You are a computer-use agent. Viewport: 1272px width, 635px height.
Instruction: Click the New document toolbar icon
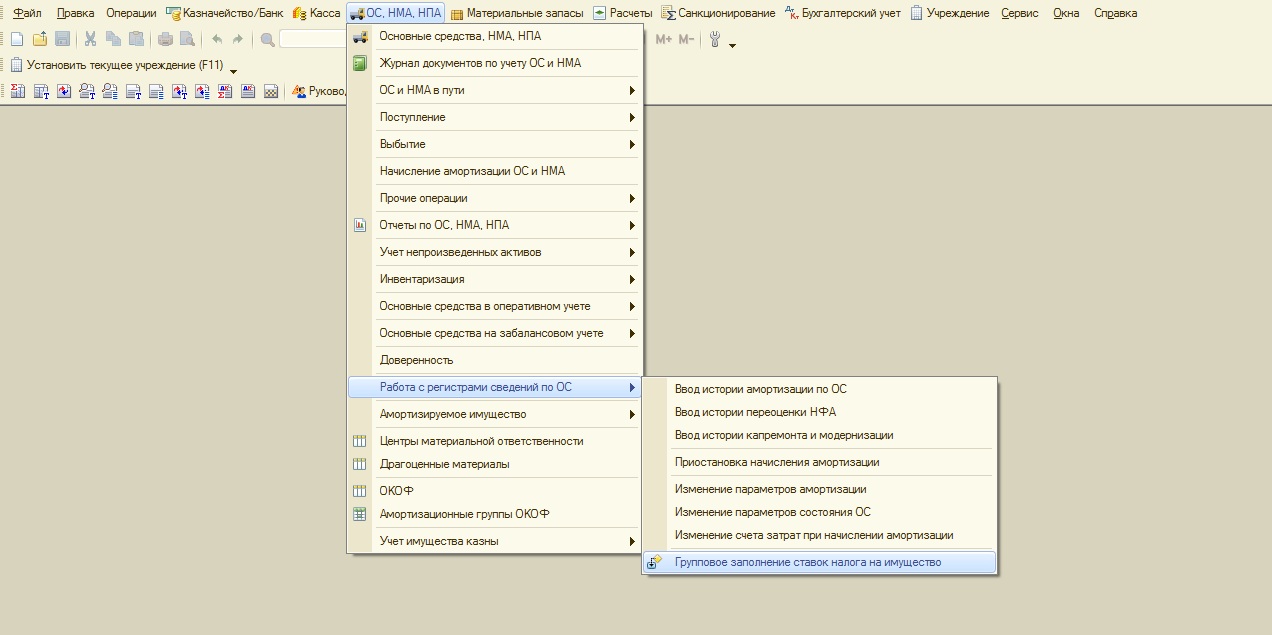tap(16, 39)
